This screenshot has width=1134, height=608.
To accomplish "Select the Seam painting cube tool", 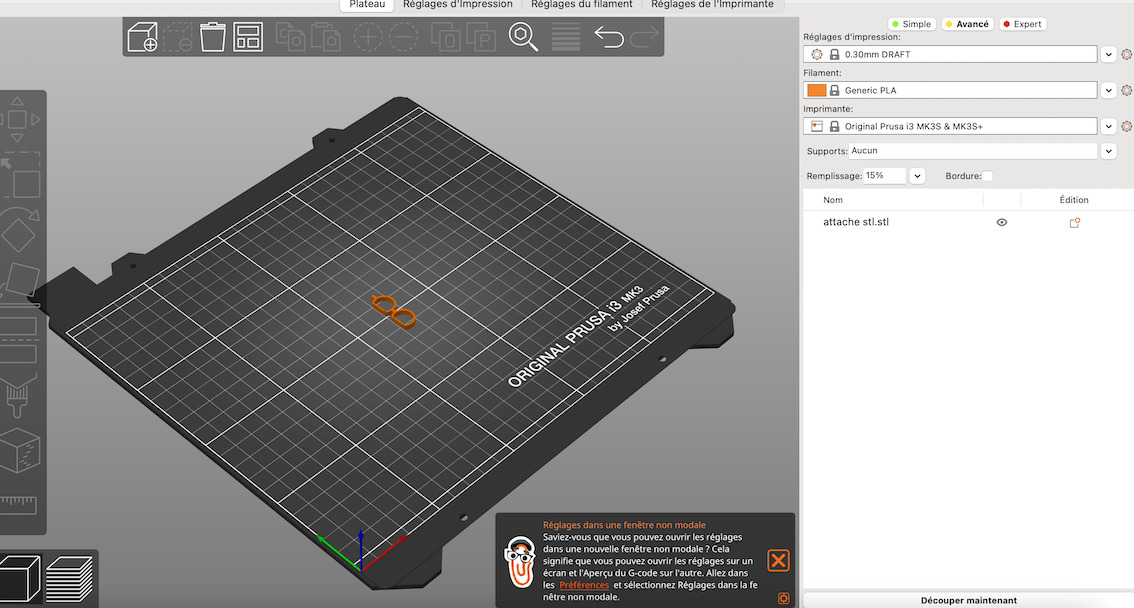I will (x=20, y=450).
